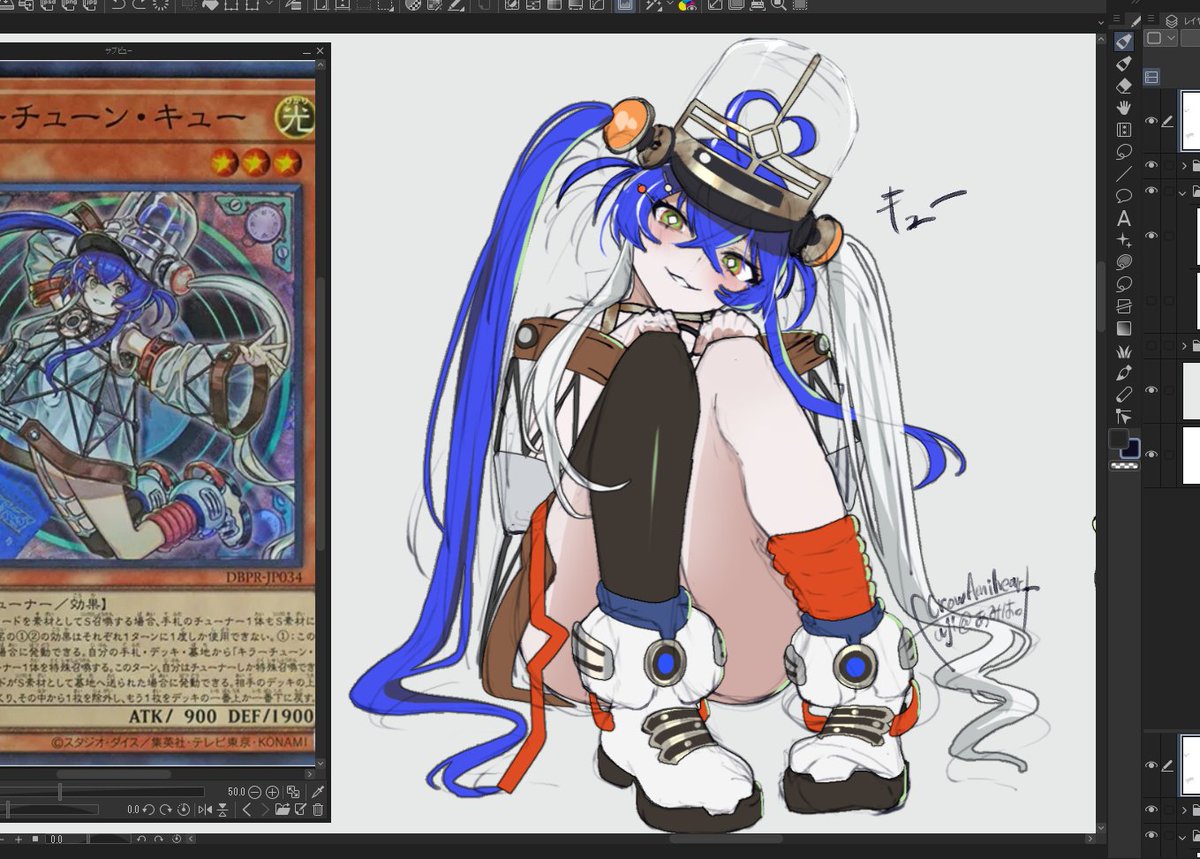Show the hidden collapsed folder mid-panel
This screenshot has width=1200, height=859.
coord(1151,345)
